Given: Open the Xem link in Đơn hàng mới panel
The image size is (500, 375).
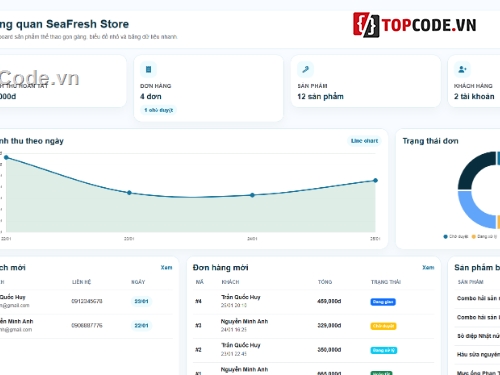Looking at the screenshot, I should [428, 267].
